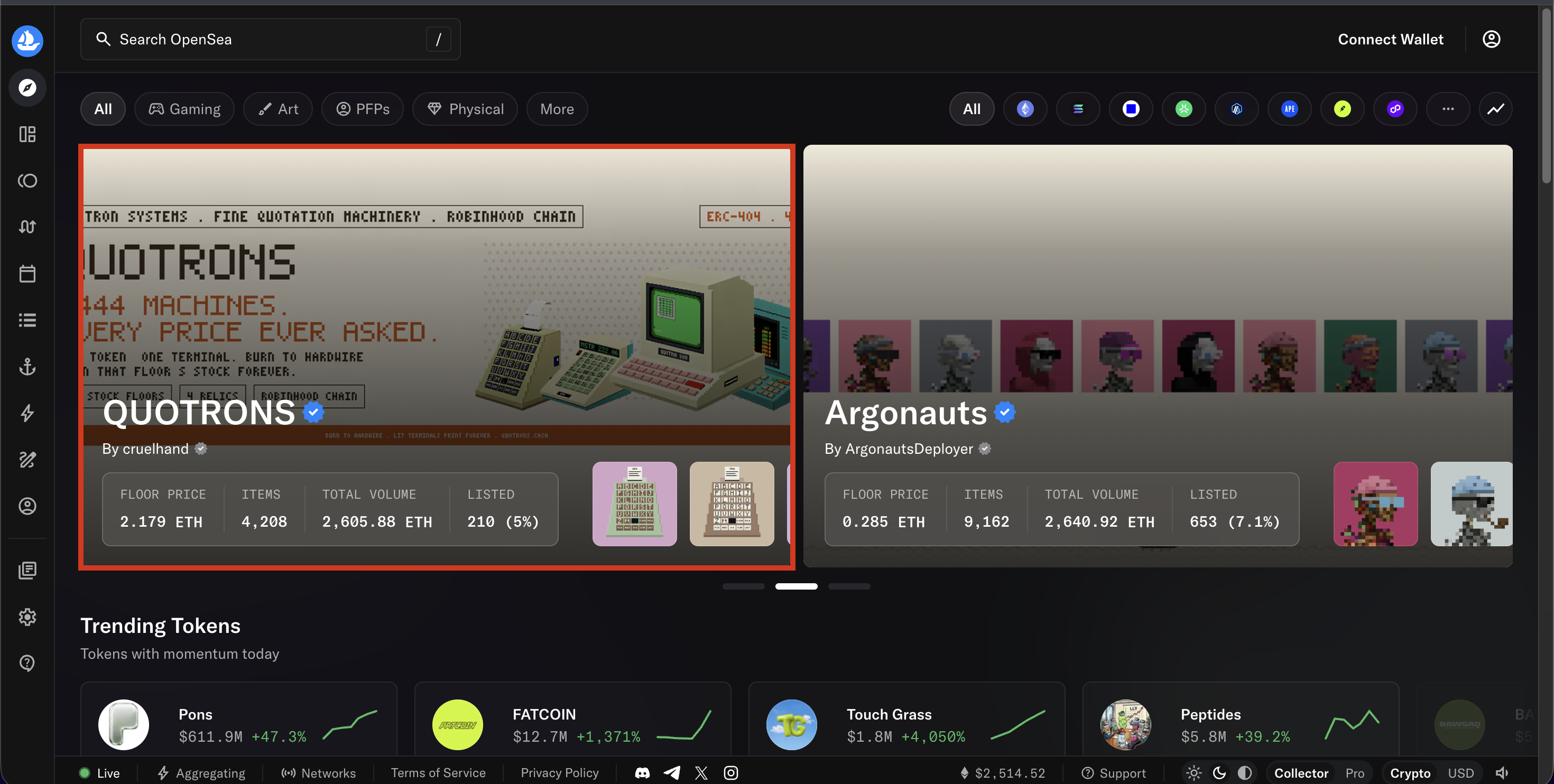This screenshot has width=1554, height=784.
Task: Open the studio pencil icon in sidebar
Action: tap(27, 460)
